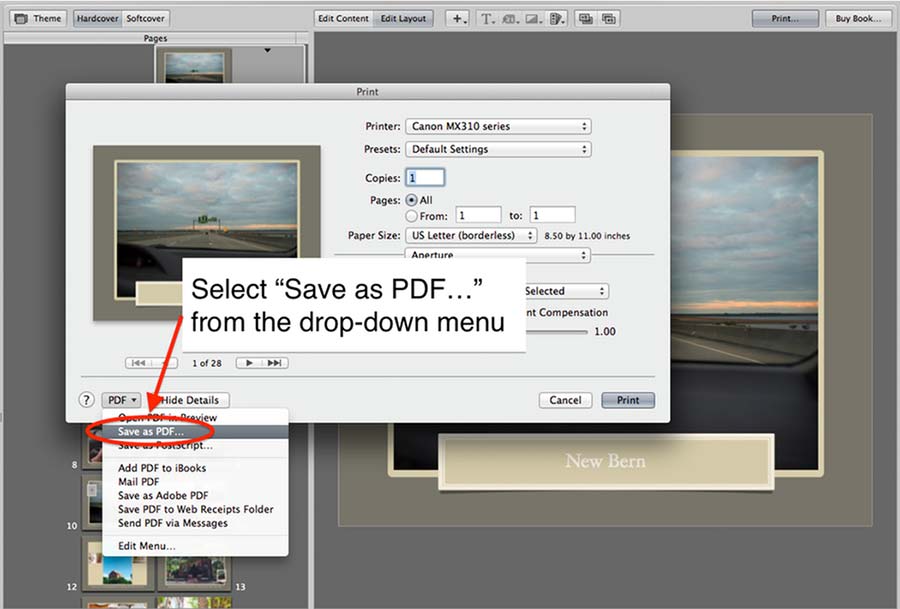Viewport: 900px width, 609px height.
Task: Click the Copies input field
Action: [425, 178]
